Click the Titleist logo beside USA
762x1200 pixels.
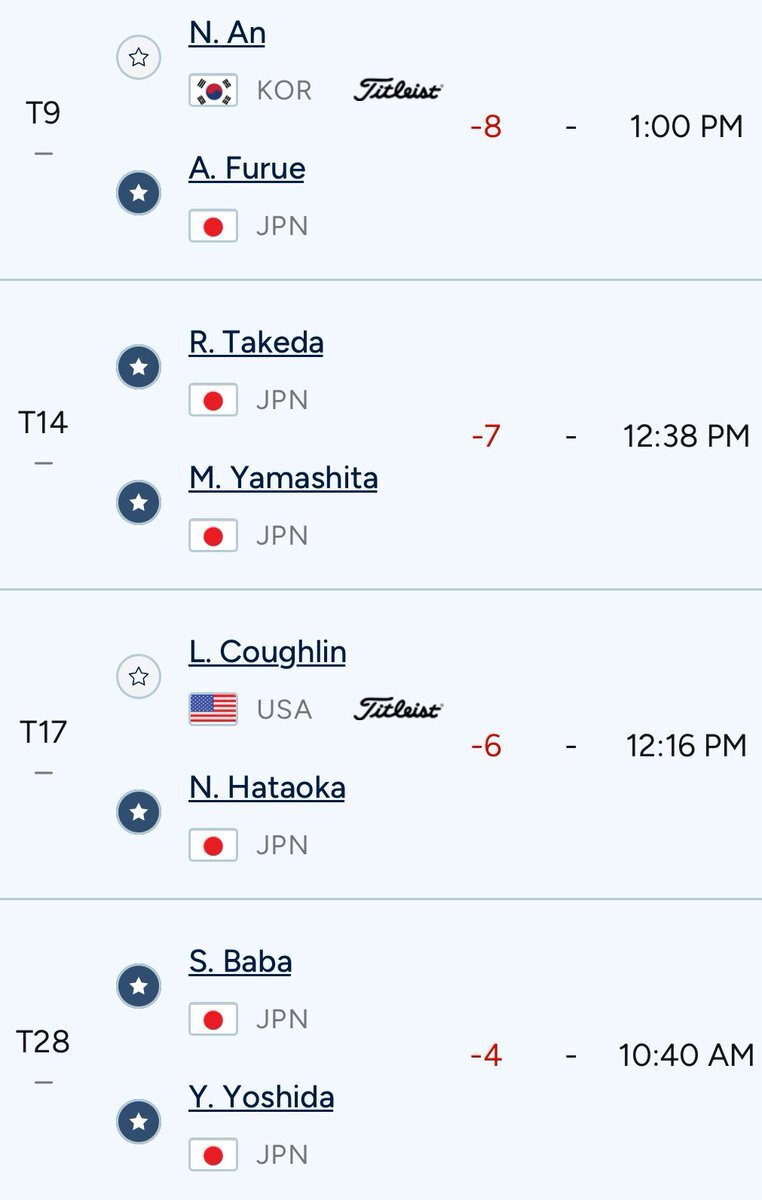(397, 709)
